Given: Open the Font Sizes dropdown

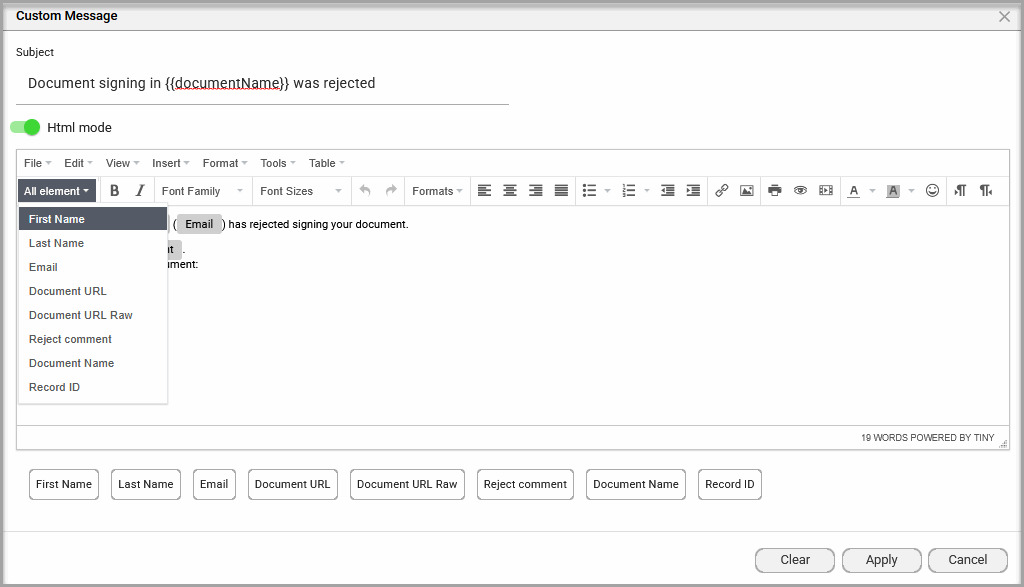Looking at the screenshot, I should pyautogui.click(x=300, y=191).
